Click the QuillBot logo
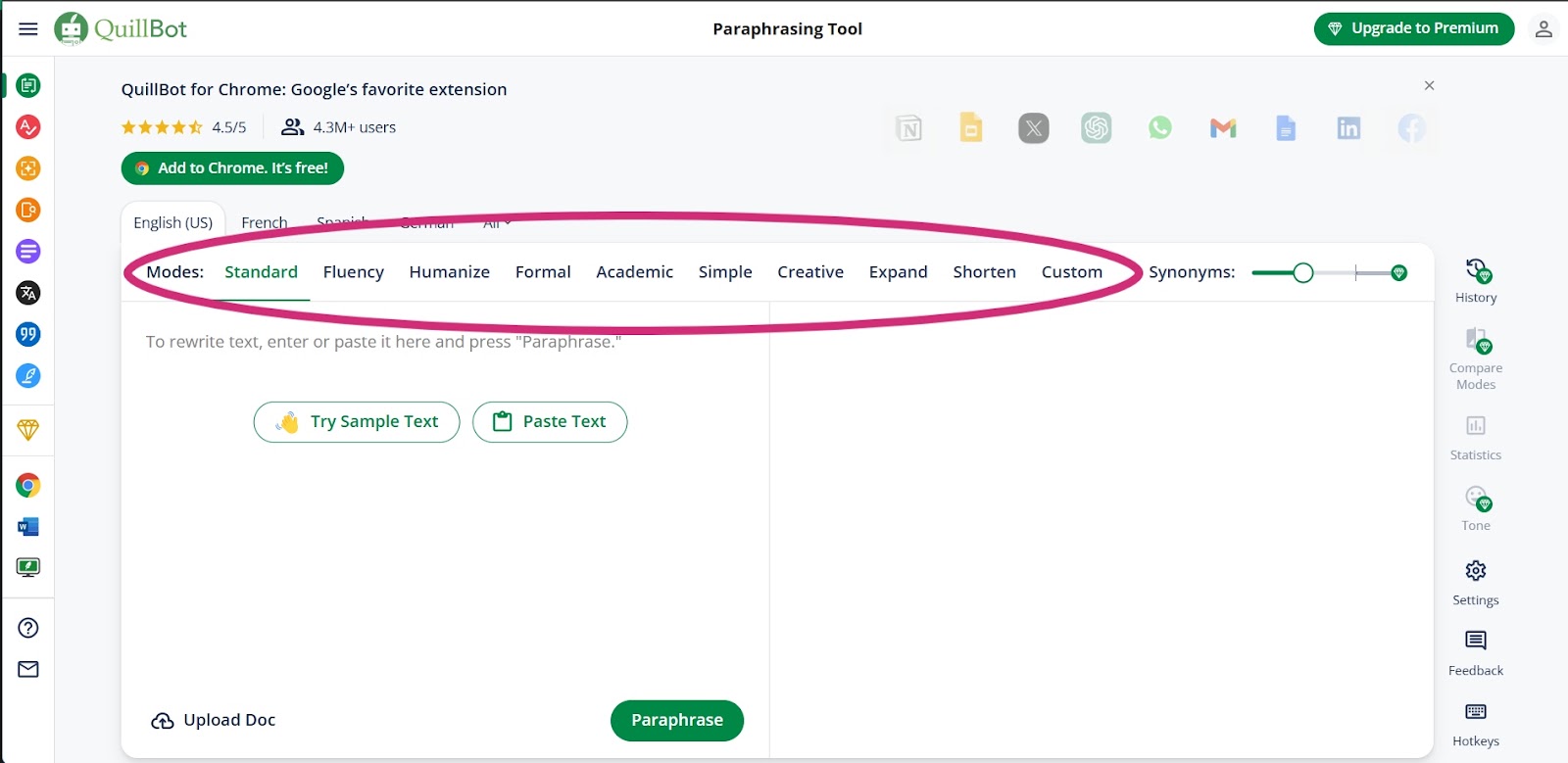 click(121, 28)
